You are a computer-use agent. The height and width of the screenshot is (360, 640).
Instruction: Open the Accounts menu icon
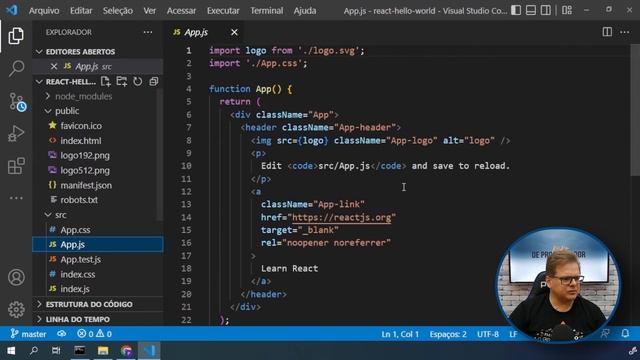click(16, 278)
